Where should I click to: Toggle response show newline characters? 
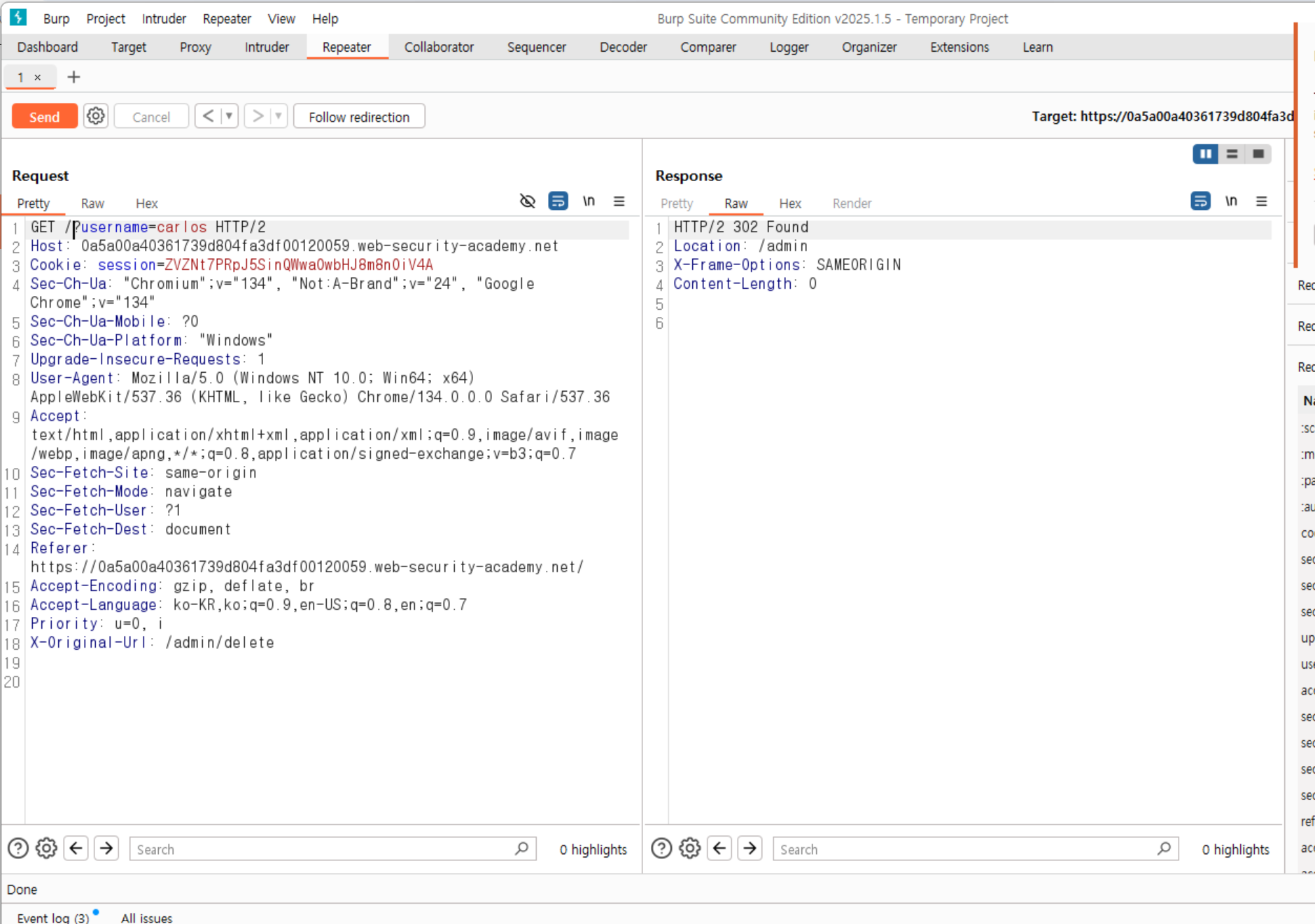(1231, 201)
